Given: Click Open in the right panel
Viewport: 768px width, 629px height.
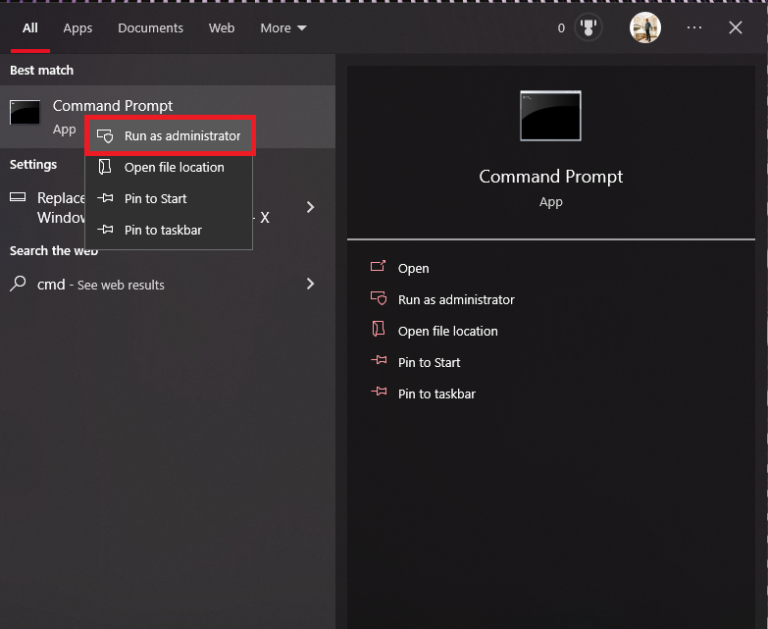Looking at the screenshot, I should coord(413,268).
